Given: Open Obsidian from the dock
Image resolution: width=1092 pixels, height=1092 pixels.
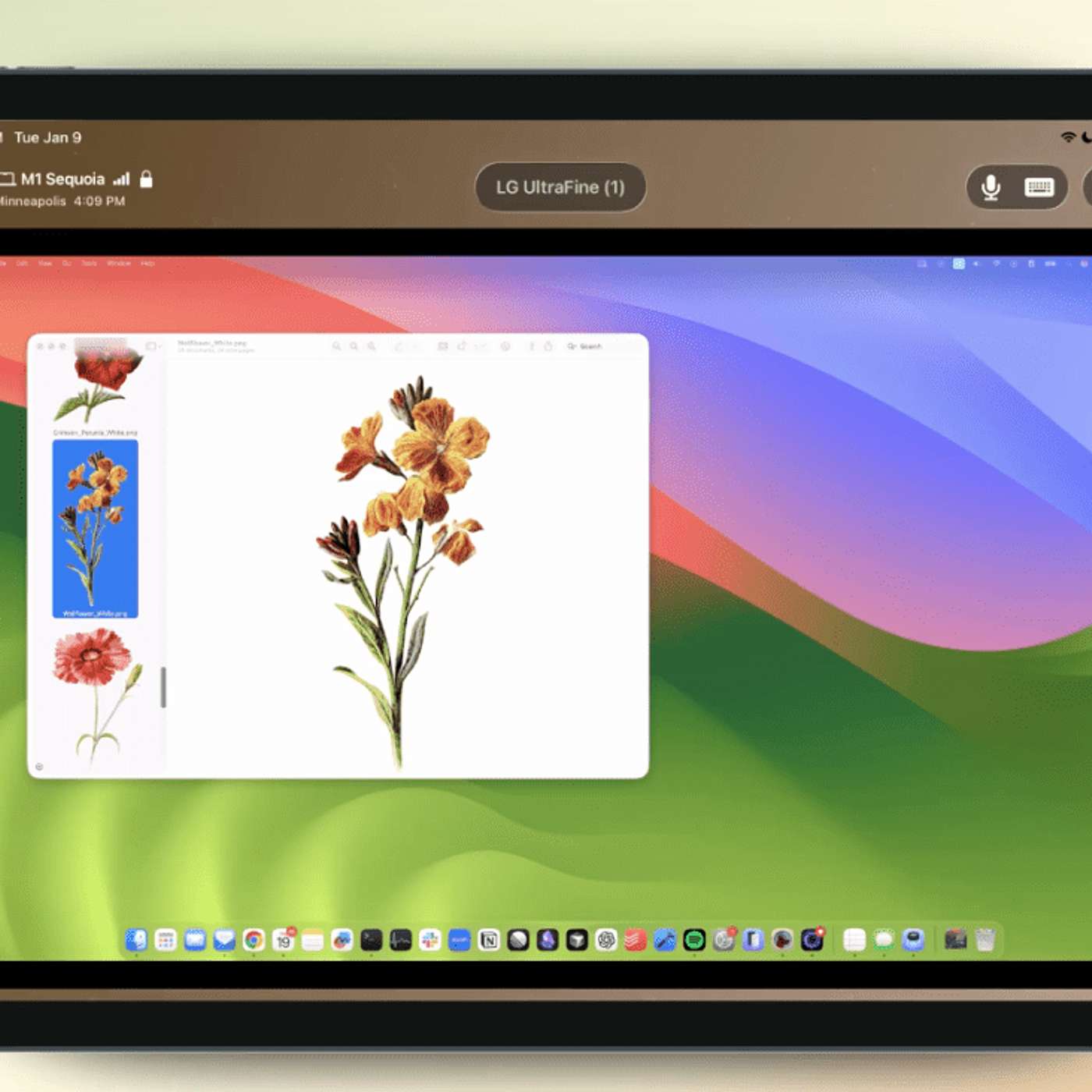Looking at the screenshot, I should (547, 940).
